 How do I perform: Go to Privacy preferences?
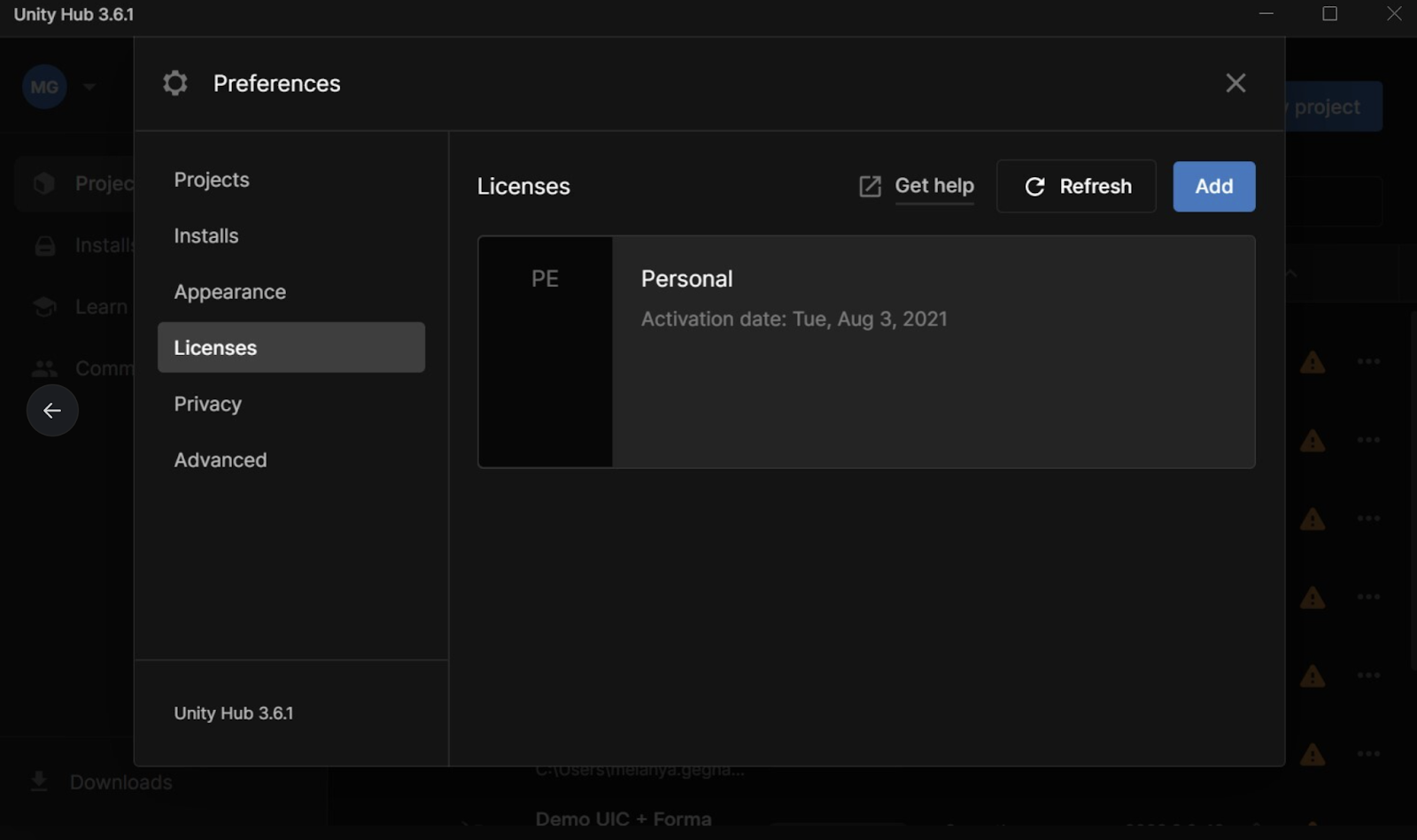click(207, 405)
